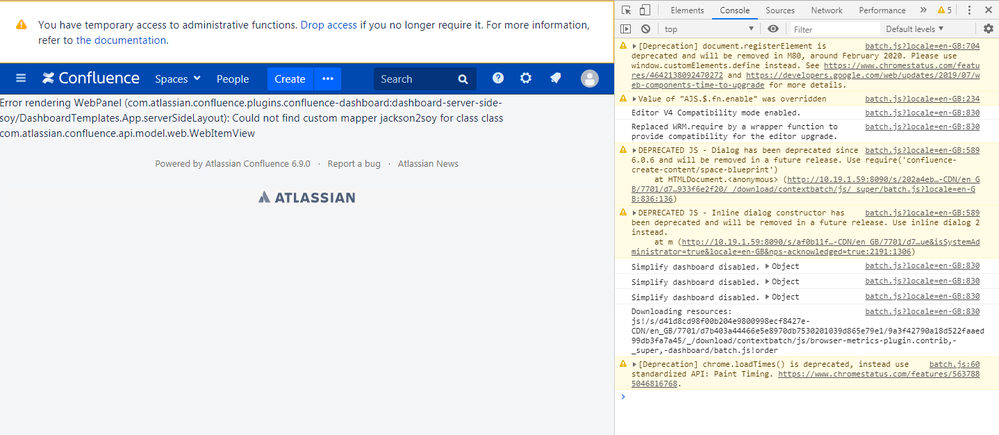Click the Atlassian footer logo

coord(306,197)
